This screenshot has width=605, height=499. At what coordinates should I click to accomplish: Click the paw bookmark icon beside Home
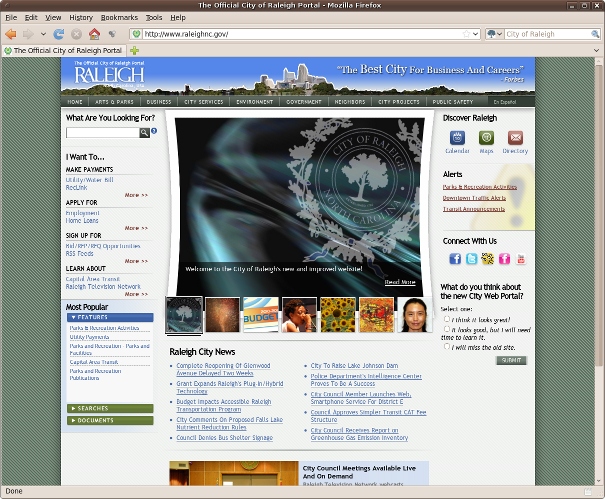(x=112, y=34)
